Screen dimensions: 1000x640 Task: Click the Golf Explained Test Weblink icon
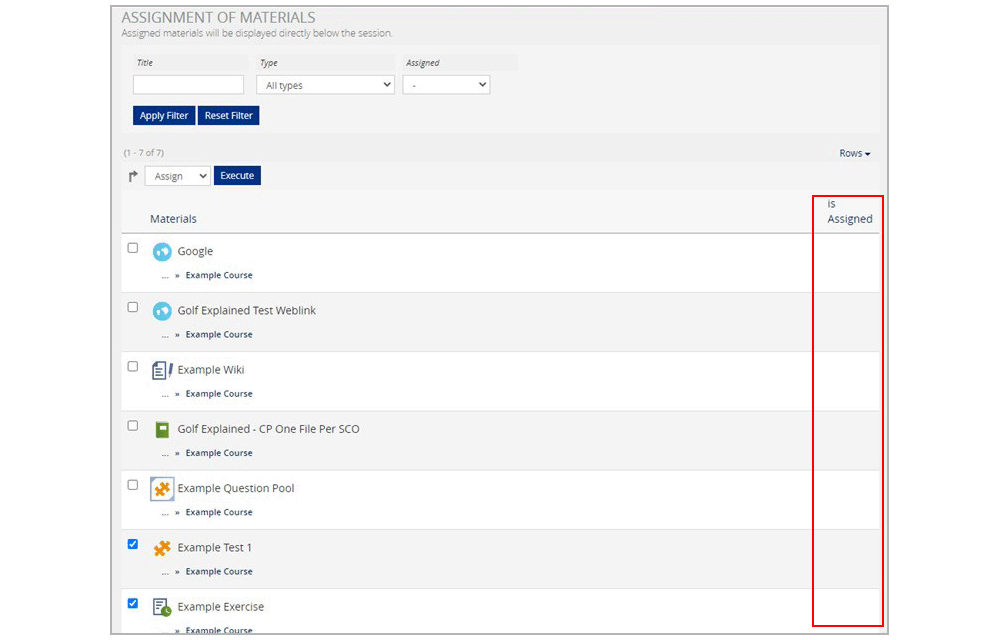pyautogui.click(x=162, y=311)
